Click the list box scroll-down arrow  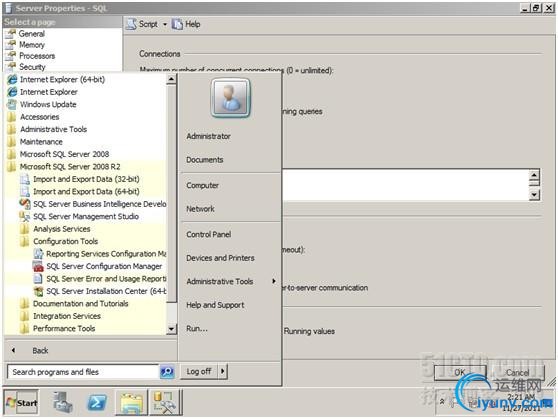(x=534, y=195)
